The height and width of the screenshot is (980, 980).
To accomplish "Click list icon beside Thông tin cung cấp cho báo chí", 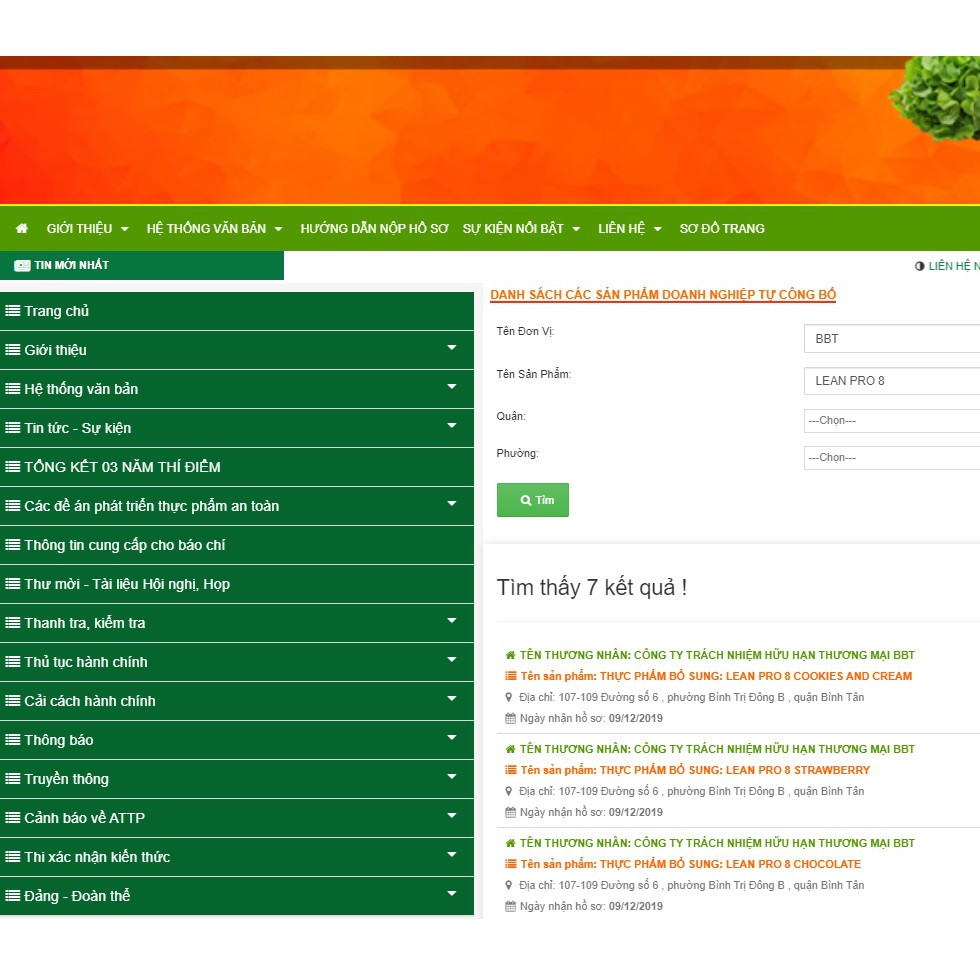I will (x=13, y=545).
